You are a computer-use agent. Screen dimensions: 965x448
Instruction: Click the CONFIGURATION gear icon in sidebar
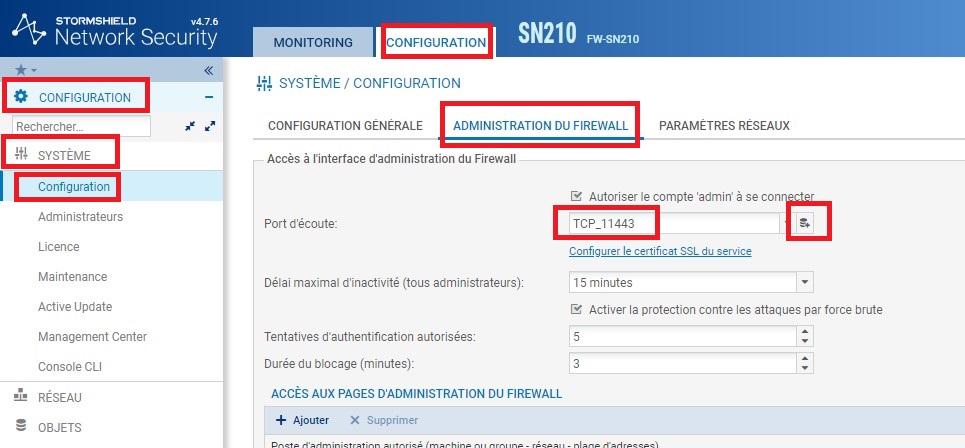pos(21,97)
